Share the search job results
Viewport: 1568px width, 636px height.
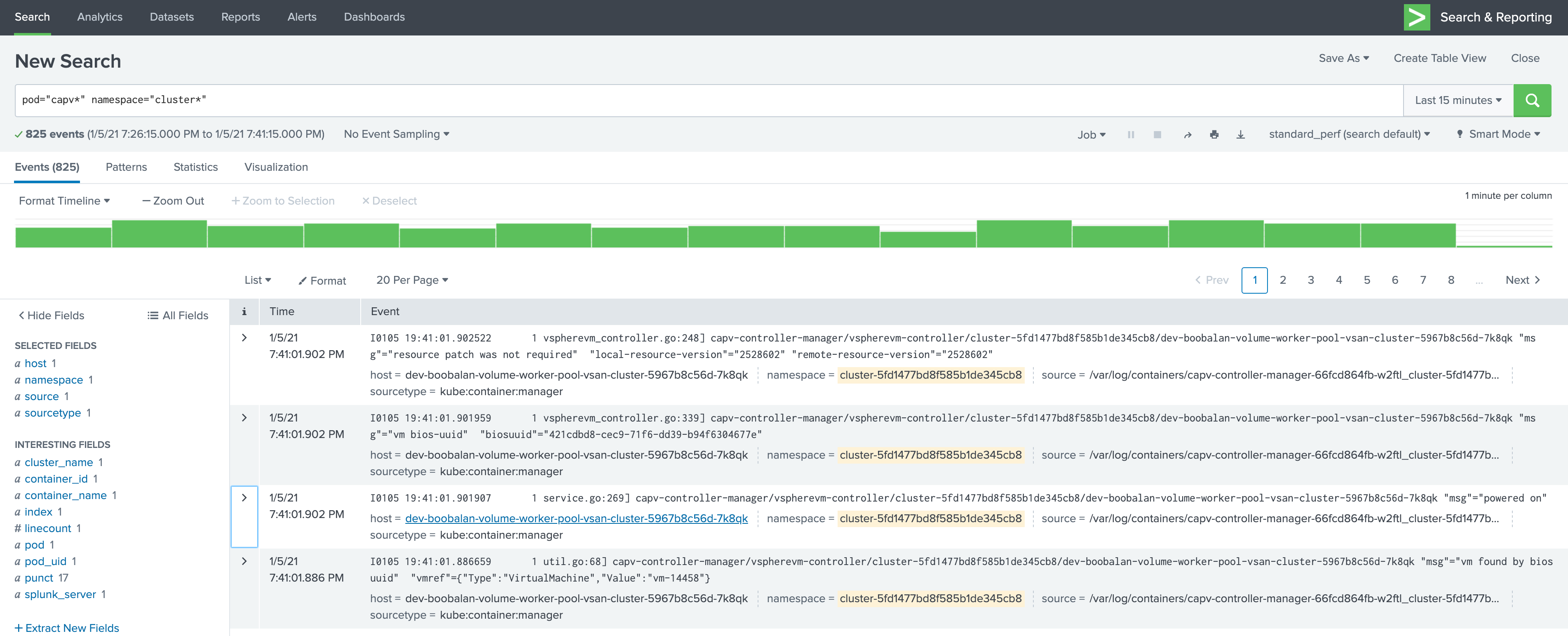click(1187, 134)
